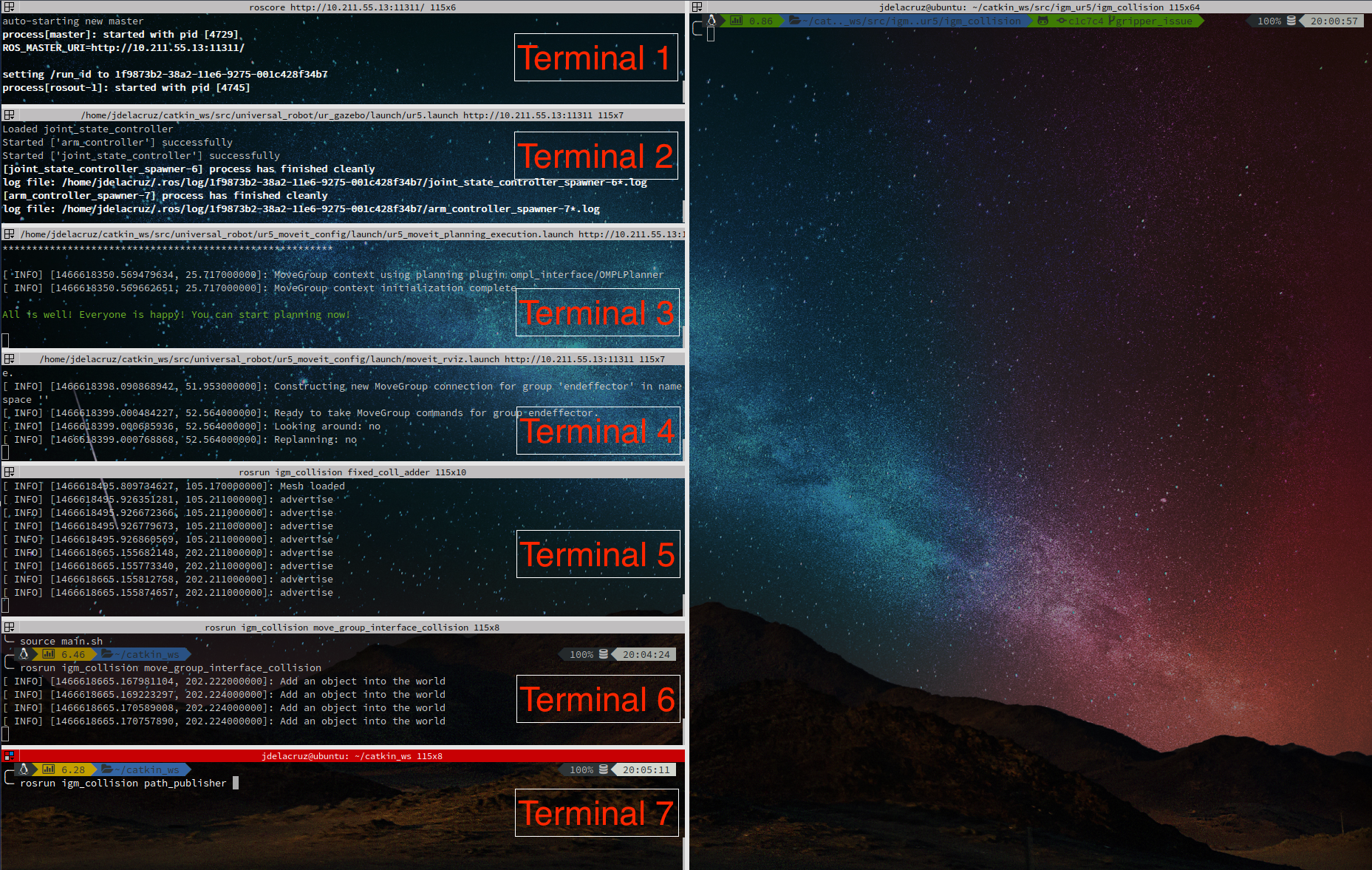The image size is (1372, 870).
Task: Click the group icon of the roscore pane
Action: point(9,7)
